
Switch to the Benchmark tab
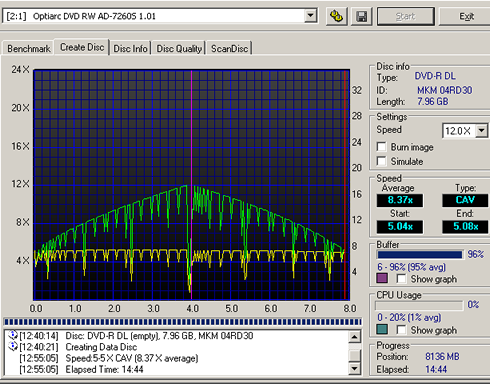tap(29, 49)
